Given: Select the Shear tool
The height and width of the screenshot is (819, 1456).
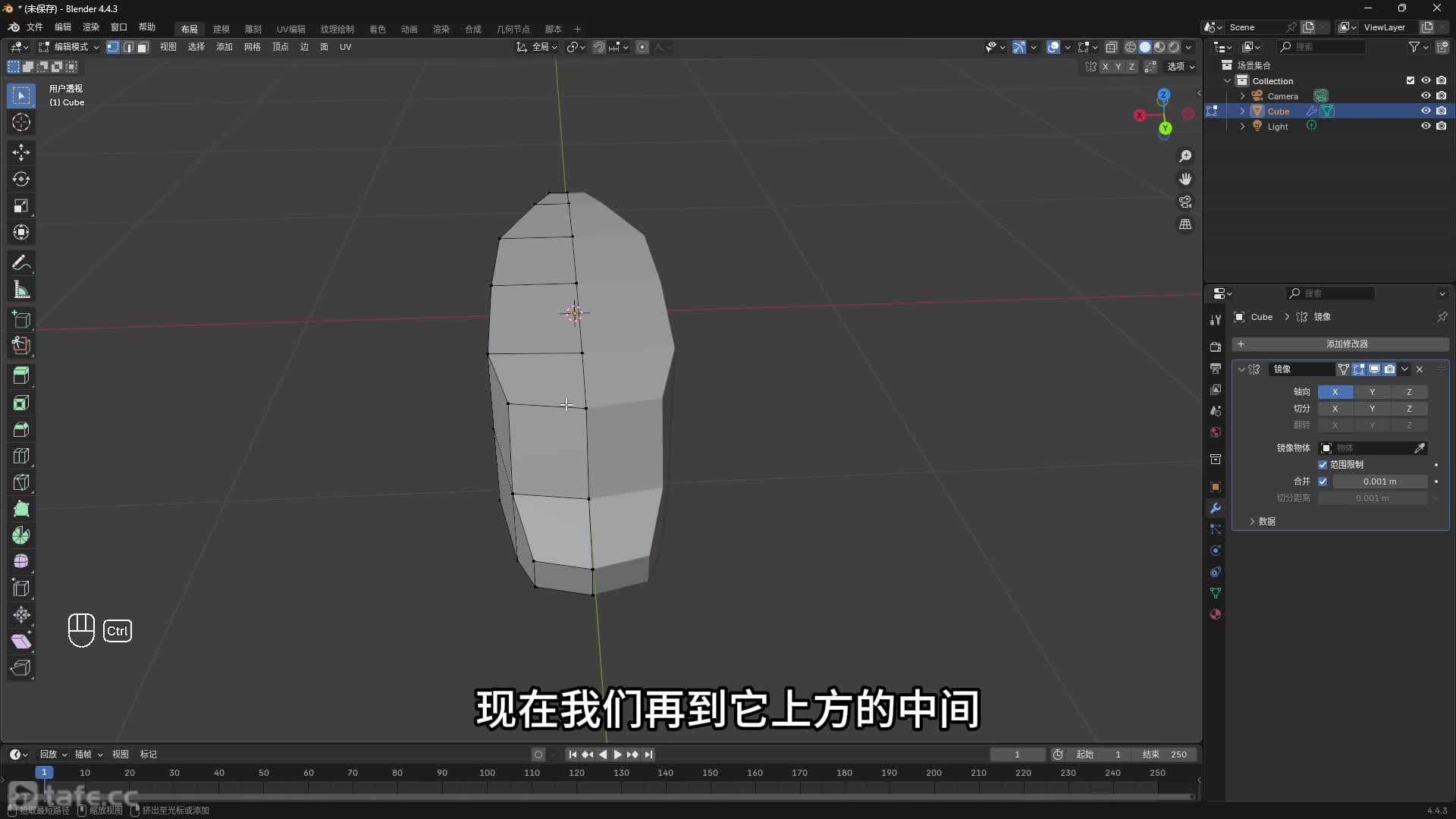Looking at the screenshot, I should click(21, 642).
